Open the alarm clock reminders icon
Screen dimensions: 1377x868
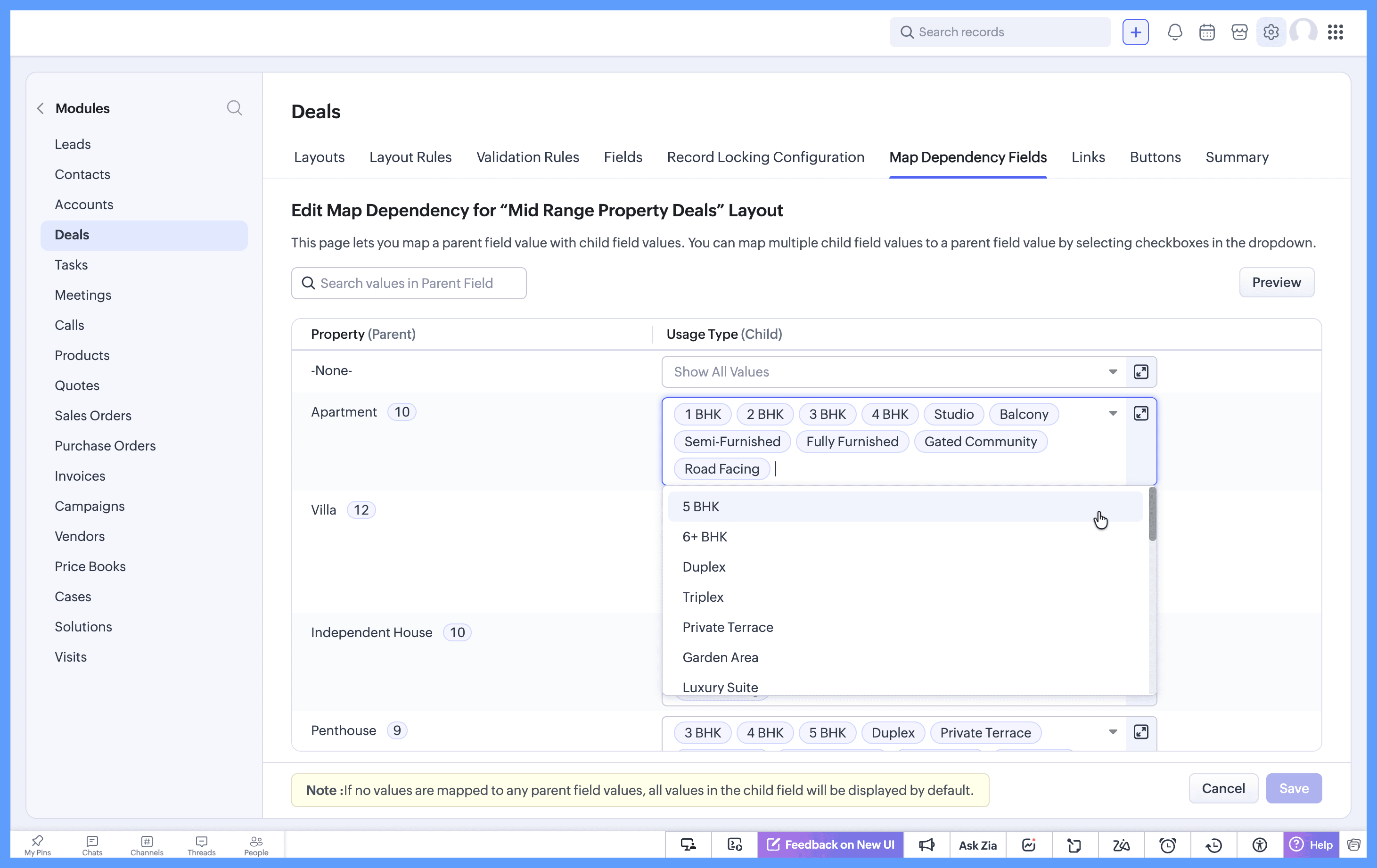[x=1167, y=844]
